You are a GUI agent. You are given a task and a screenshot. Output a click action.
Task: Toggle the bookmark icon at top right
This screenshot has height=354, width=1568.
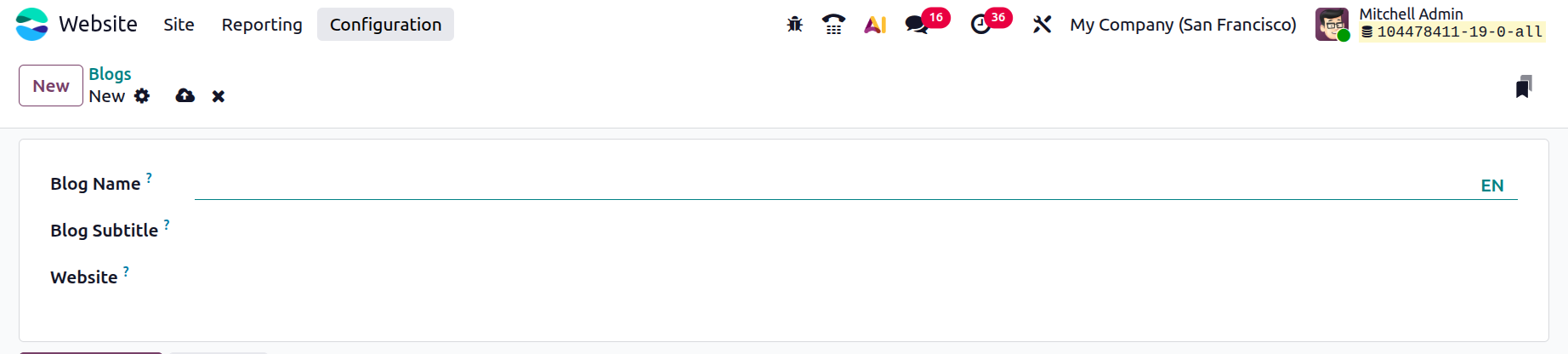[1524, 87]
